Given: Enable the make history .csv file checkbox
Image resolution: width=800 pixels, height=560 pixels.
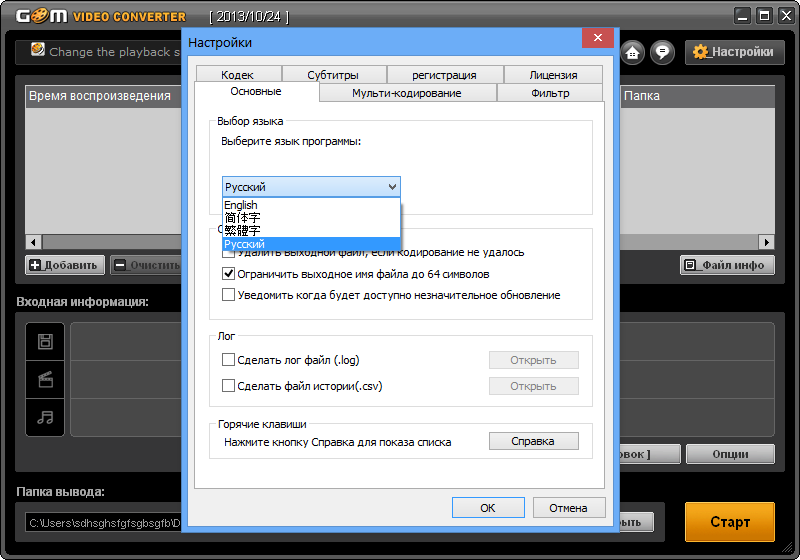Looking at the screenshot, I should (229, 386).
